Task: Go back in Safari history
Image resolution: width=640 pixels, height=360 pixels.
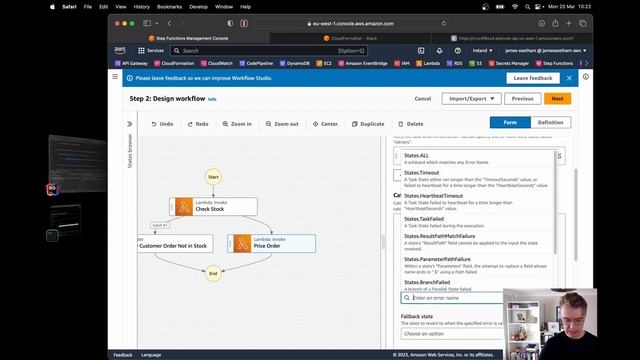Action: [169, 24]
